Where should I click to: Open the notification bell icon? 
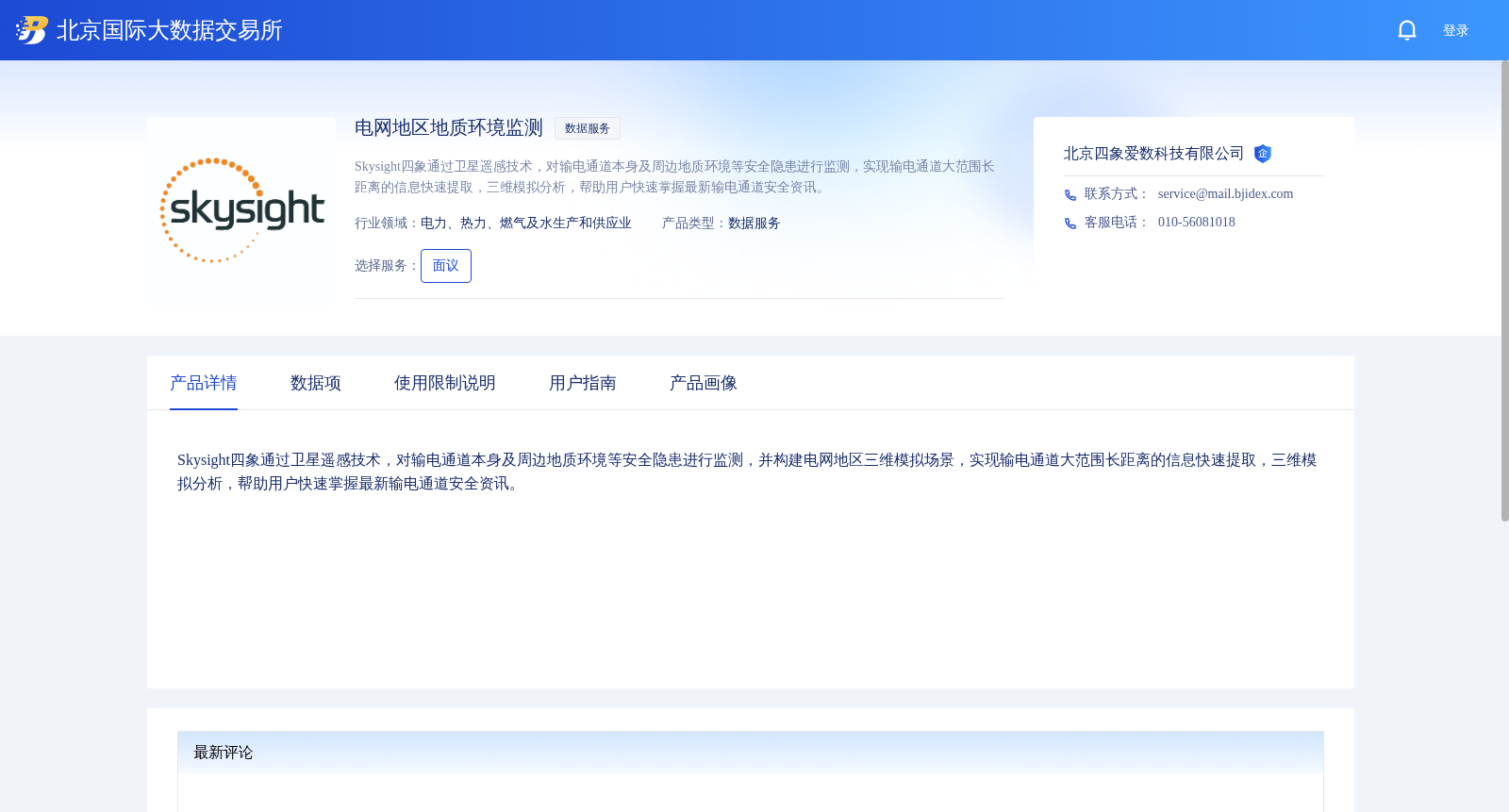[x=1406, y=30]
